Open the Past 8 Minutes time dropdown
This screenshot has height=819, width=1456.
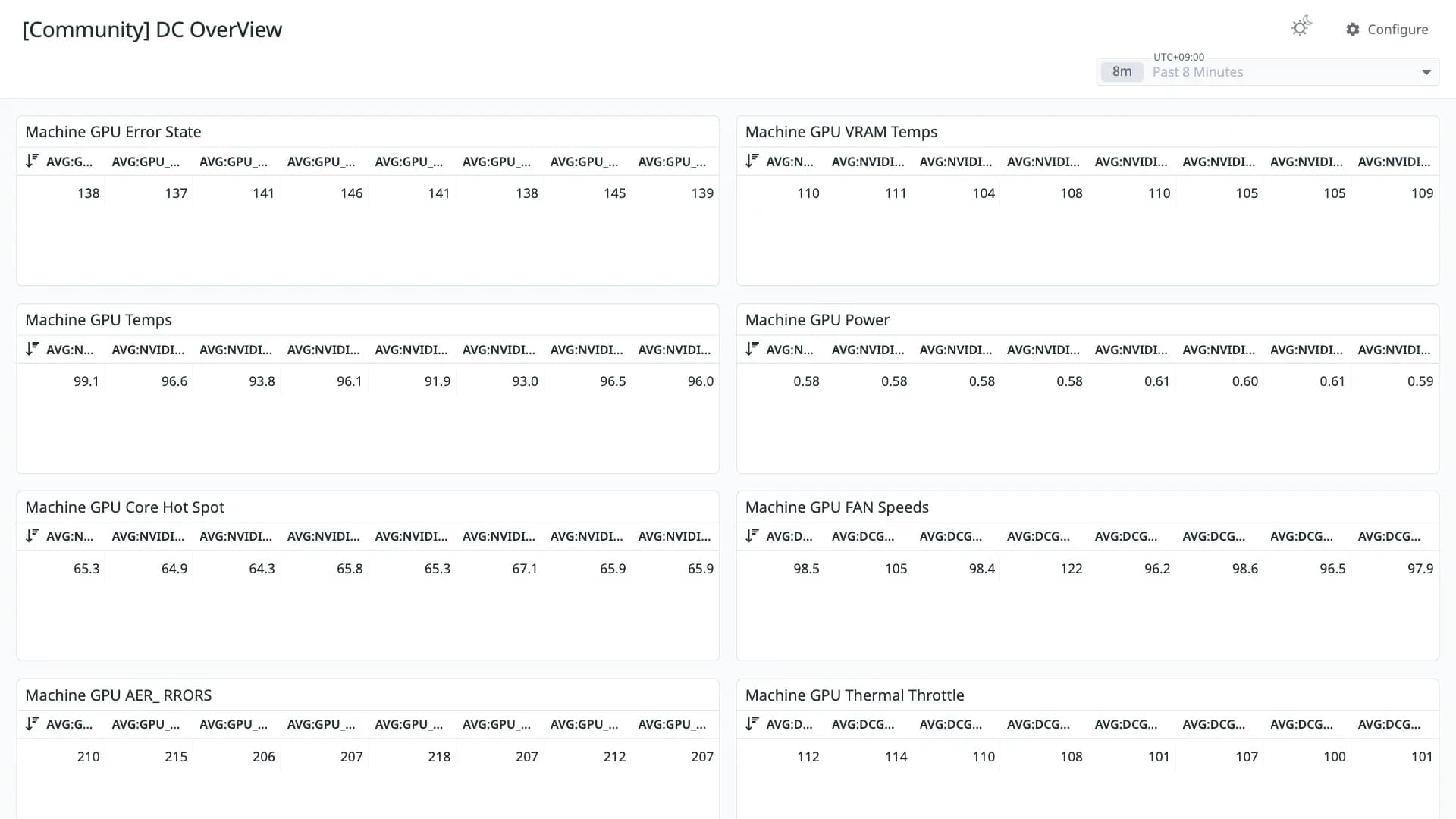[x=1268, y=72]
